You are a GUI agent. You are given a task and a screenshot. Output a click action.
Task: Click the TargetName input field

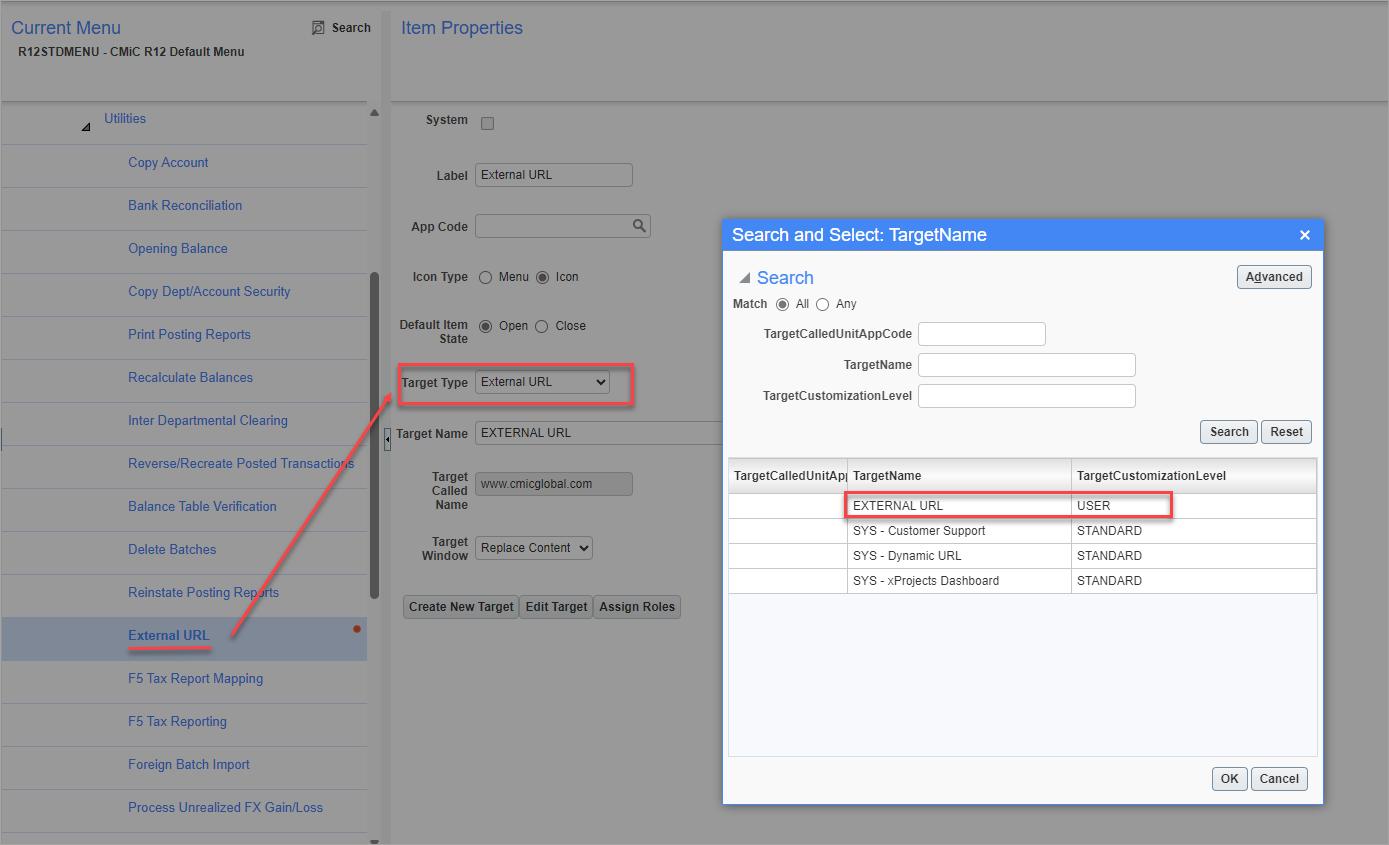pos(1026,364)
